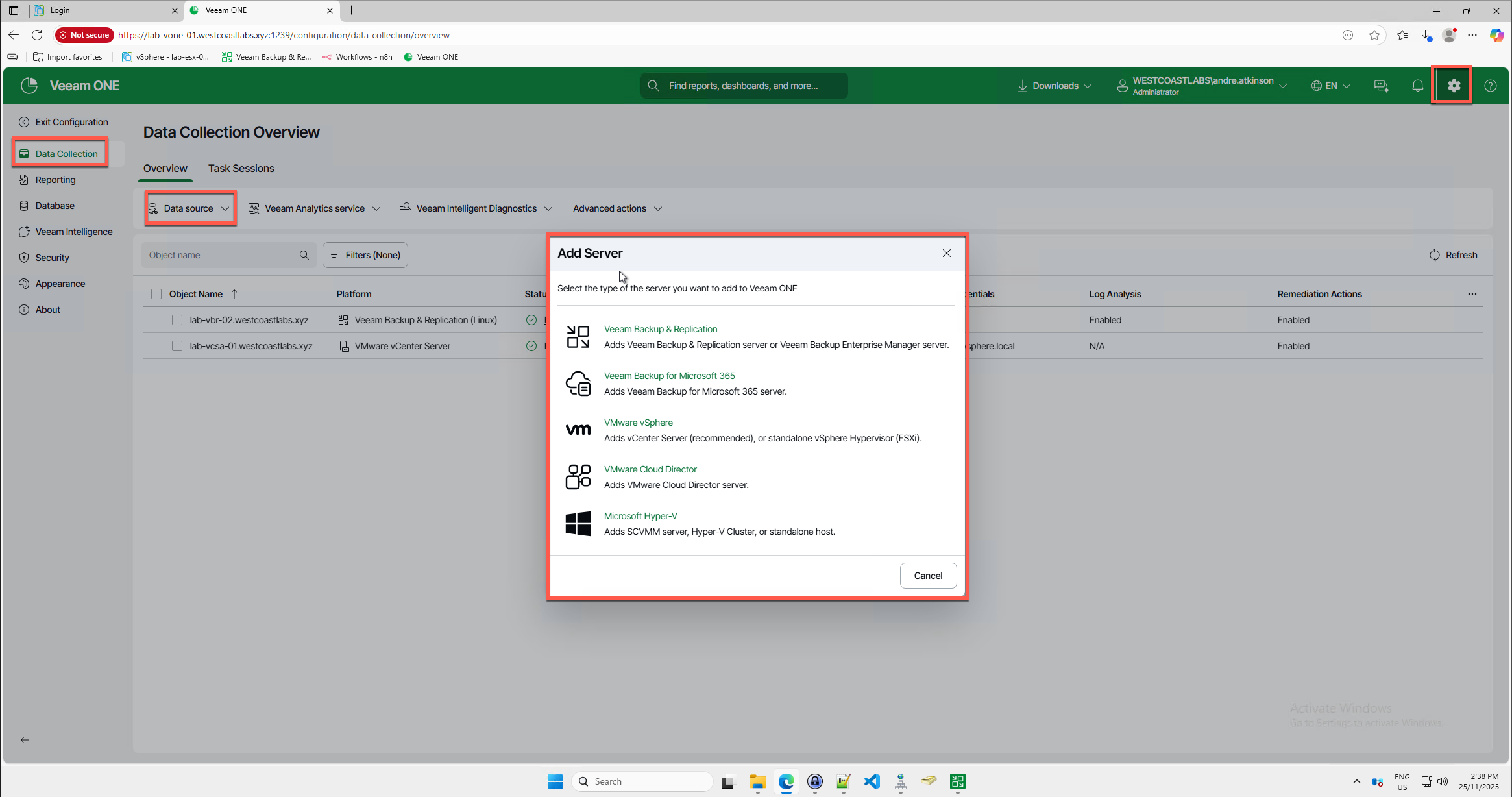Viewport: 1512px width, 797px height.
Task: Expand the Advanced actions dropdown
Action: click(x=617, y=208)
